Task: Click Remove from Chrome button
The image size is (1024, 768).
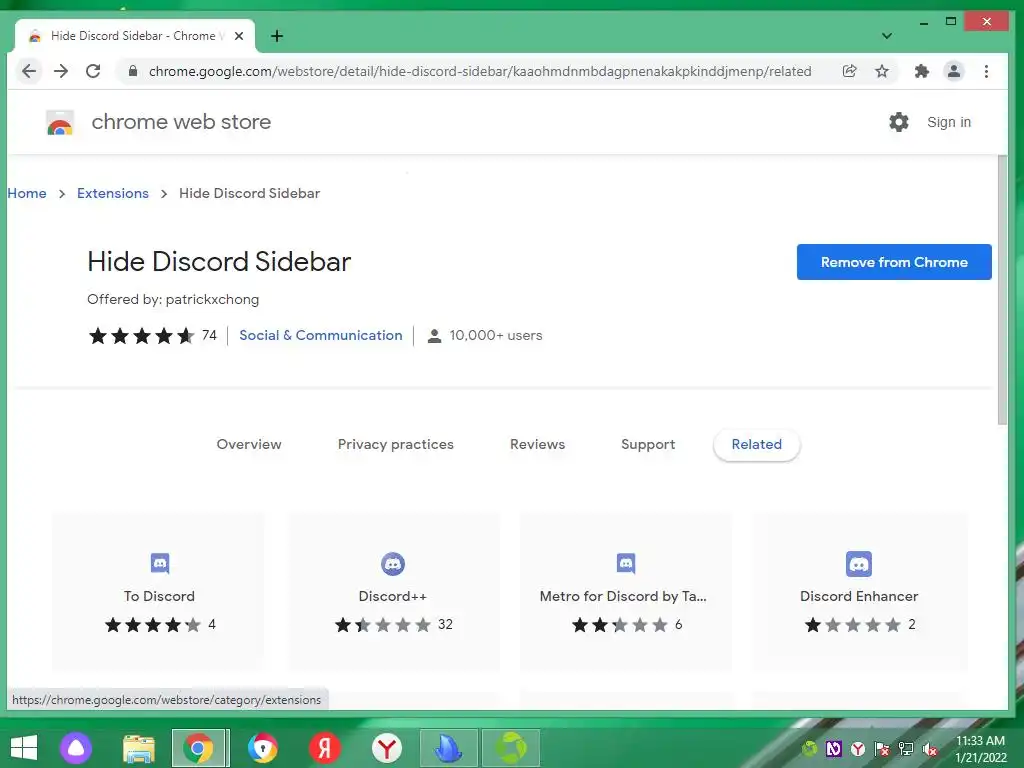Action: pyautogui.click(x=894, y=262)
